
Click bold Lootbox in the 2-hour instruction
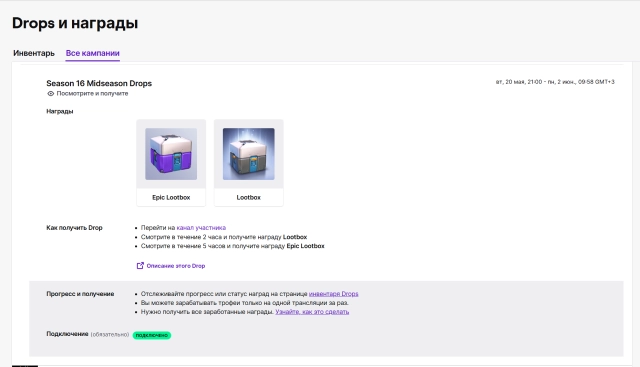(x=295, y=237)
